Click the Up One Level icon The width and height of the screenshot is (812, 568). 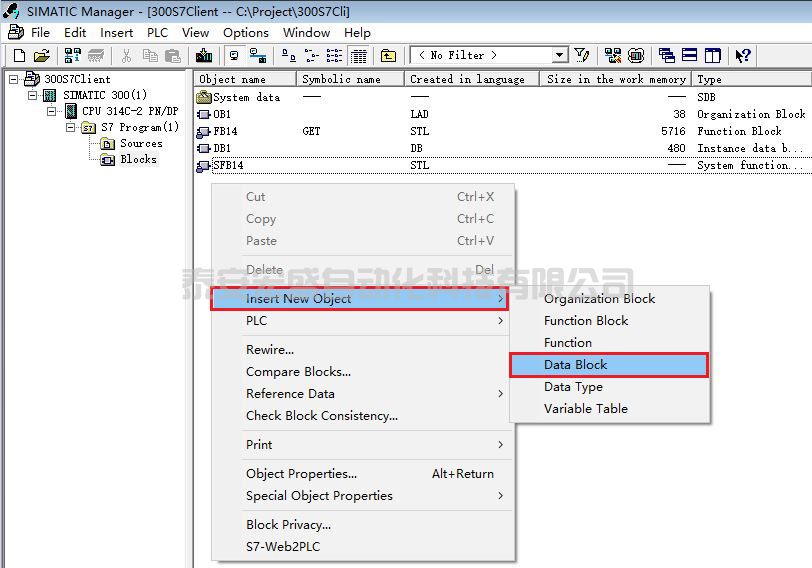388,56
